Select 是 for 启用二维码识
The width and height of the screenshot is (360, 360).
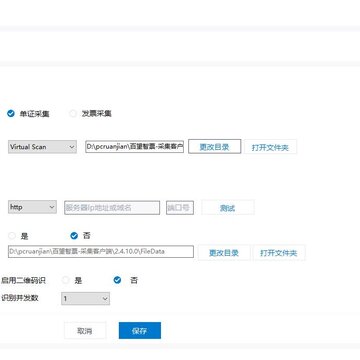click(66, 280)
